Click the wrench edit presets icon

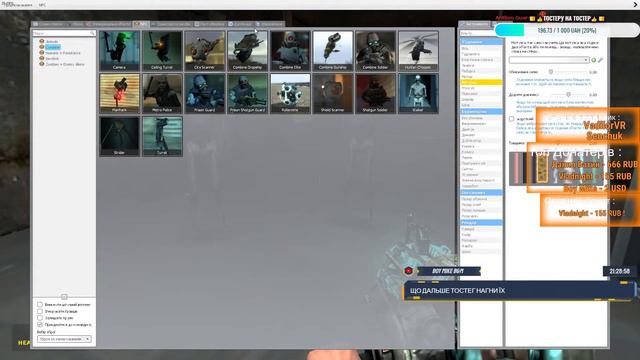600,60
